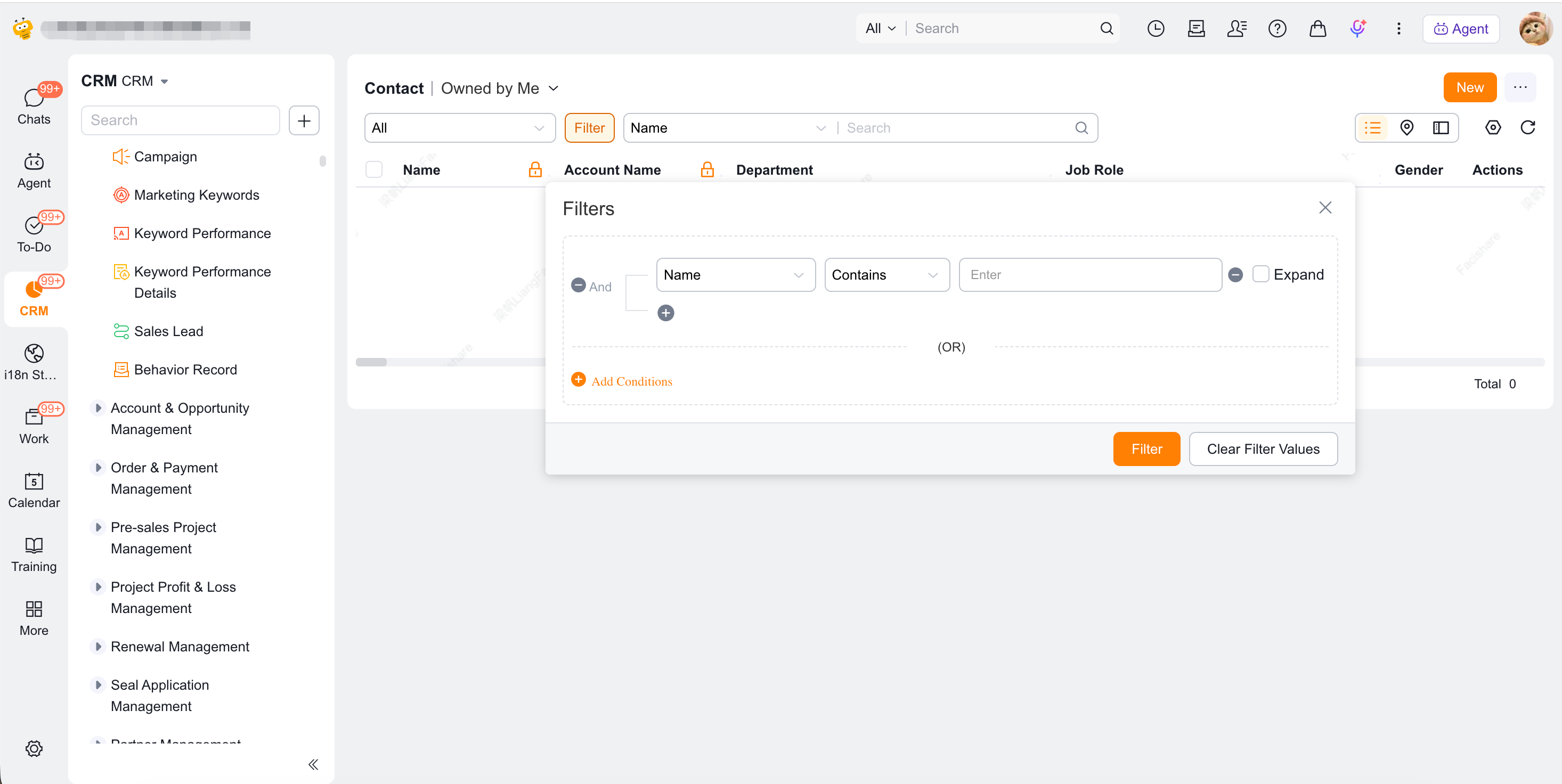Open settings gear at sidebar bottom
This screenshot has width=1562, height=784.
pyautogui.click(x=34, y=748)
